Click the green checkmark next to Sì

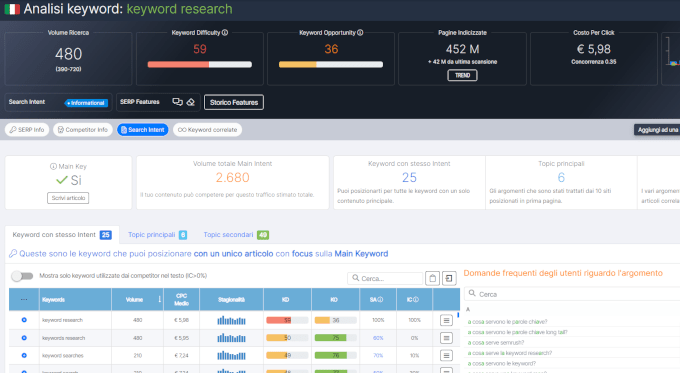(62, 180)
